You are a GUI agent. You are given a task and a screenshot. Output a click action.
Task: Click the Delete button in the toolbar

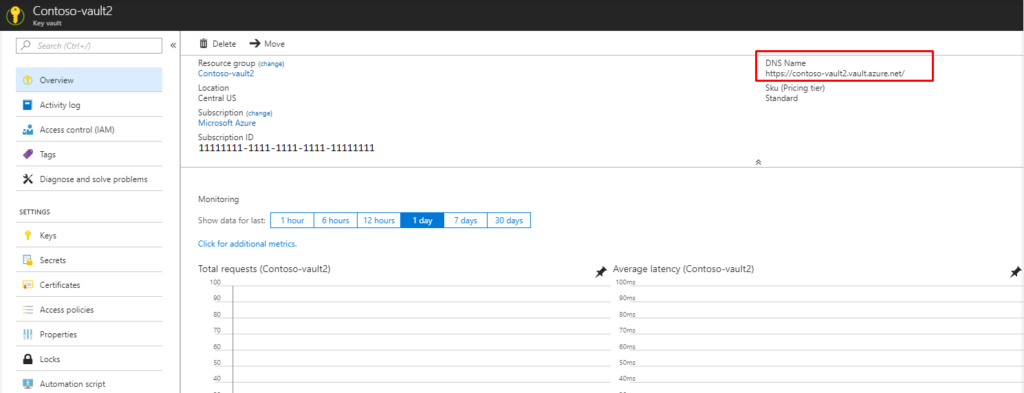(x=217, y=44)
